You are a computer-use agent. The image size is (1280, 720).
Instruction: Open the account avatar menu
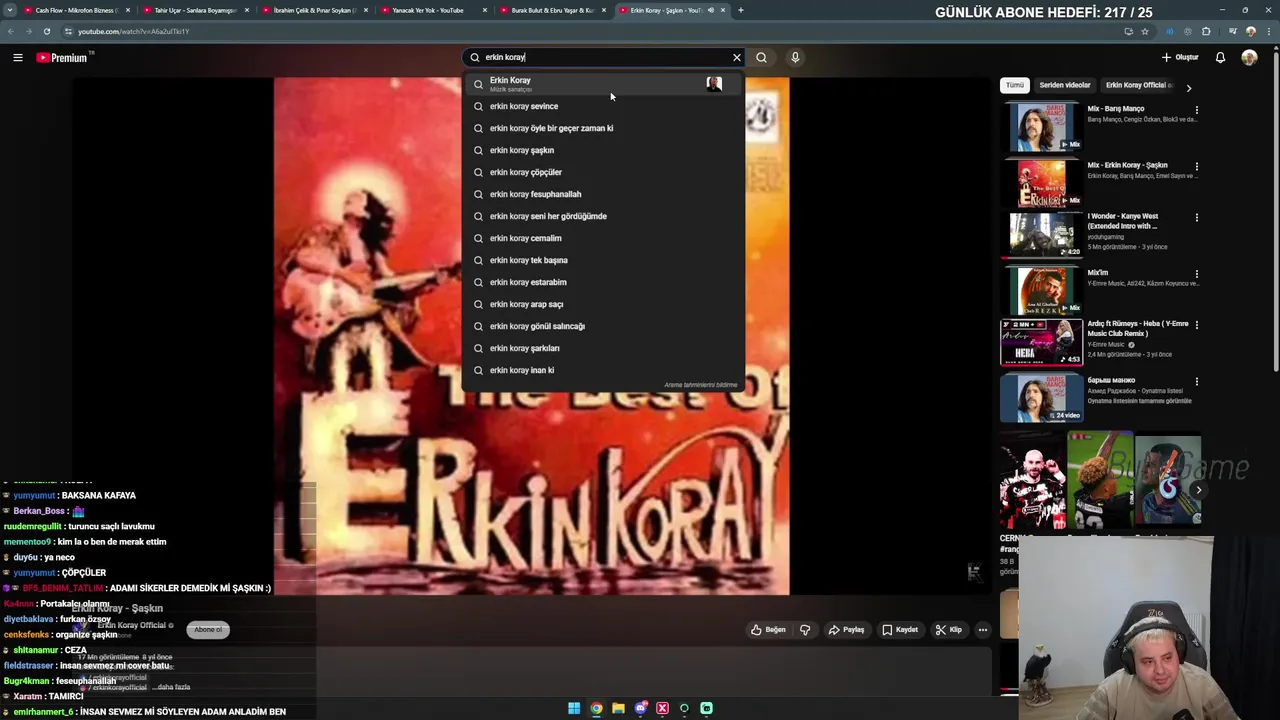click(1249, 57)
